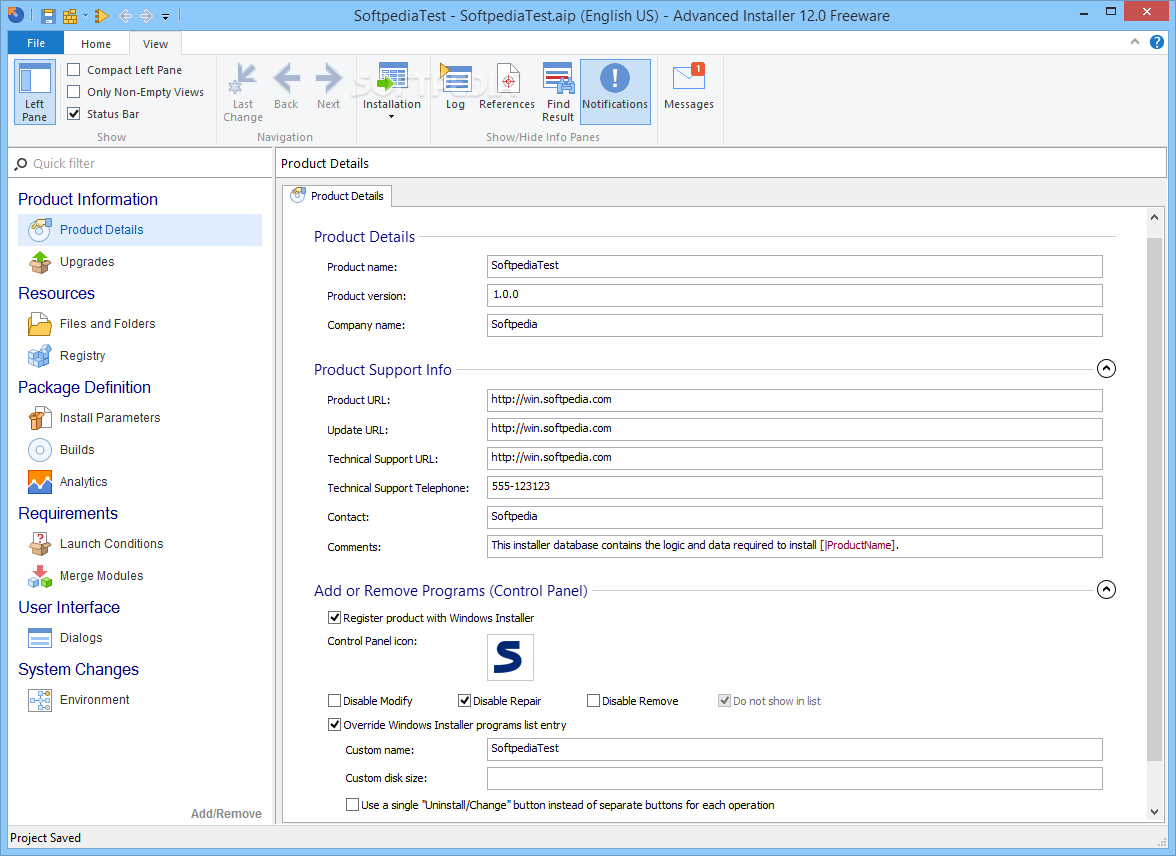Open the Messages envelope icon
The image size is (1176, 856).
click(x=688, y=86)
